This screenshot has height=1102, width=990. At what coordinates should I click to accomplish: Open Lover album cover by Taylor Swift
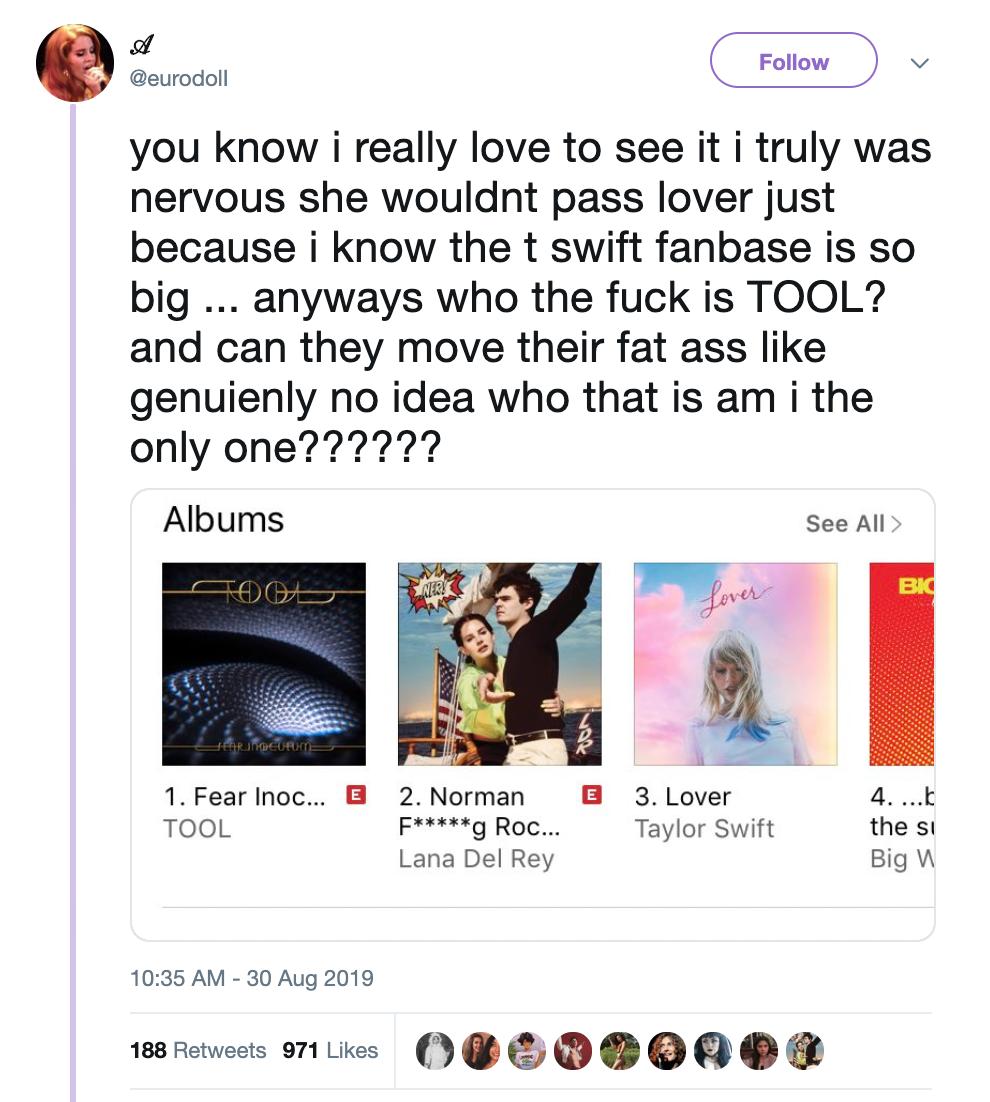click(x=735, y=664)
